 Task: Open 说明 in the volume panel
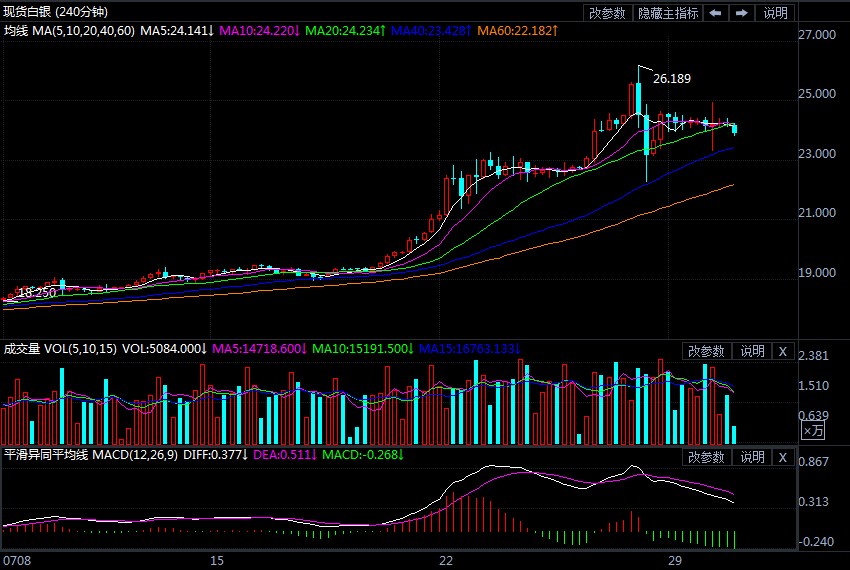(752, 351)
